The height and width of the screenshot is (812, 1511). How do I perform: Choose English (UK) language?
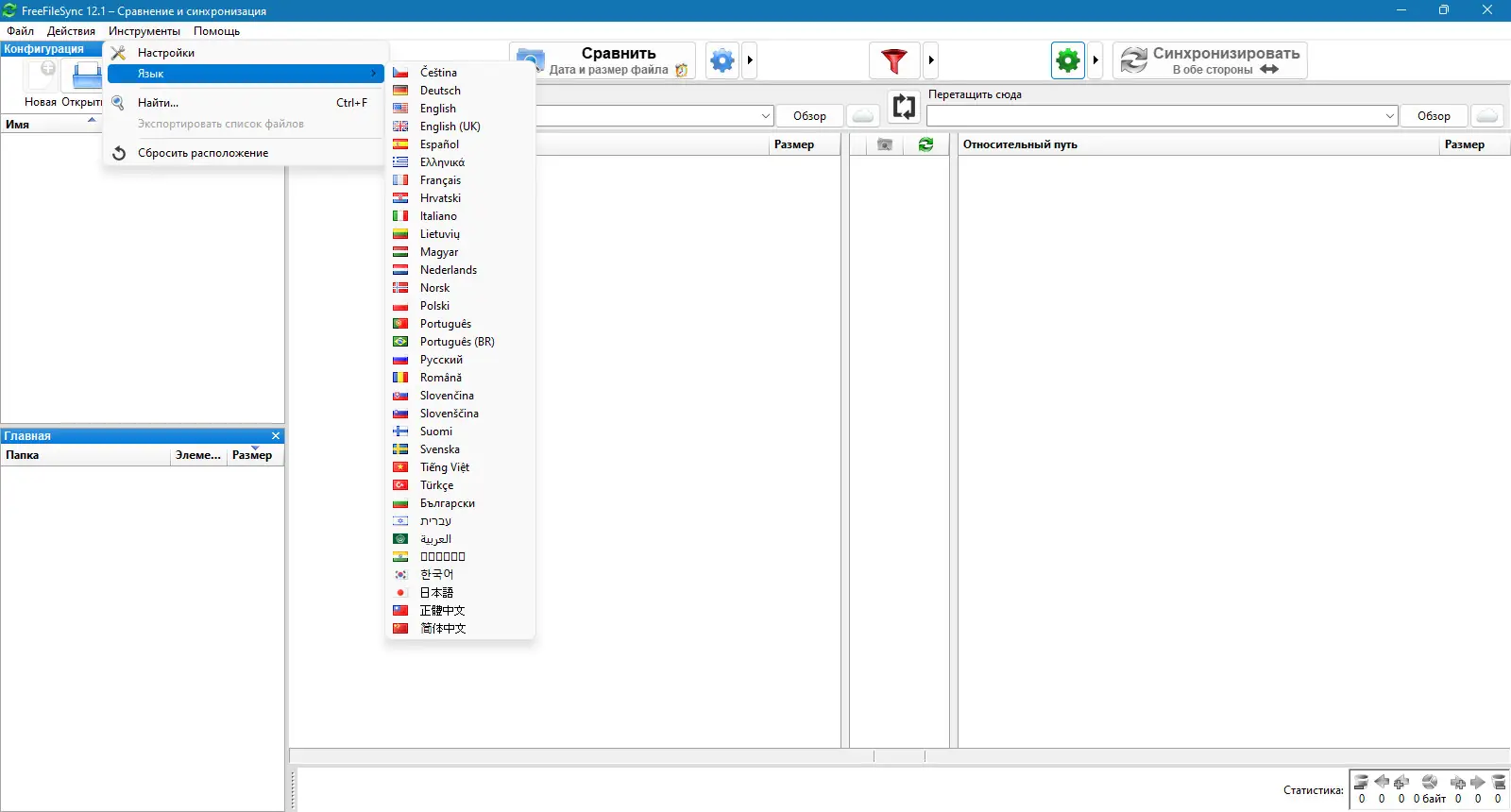pos(460,127)
